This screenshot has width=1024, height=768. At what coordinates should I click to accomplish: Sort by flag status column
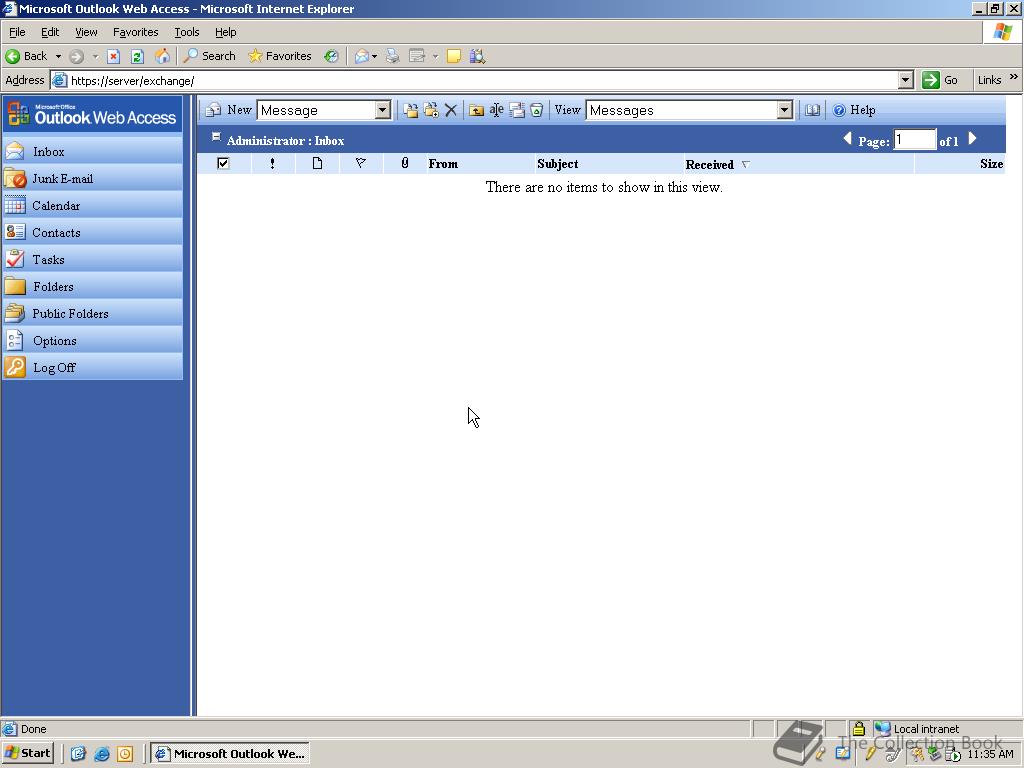pos(360,163)
